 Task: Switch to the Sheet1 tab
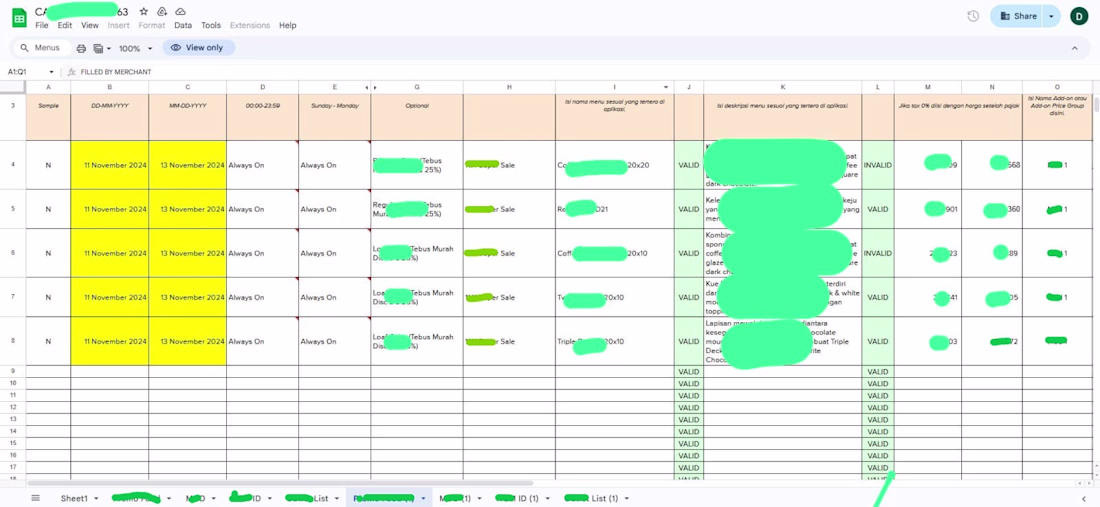click(x=74, y=498)
